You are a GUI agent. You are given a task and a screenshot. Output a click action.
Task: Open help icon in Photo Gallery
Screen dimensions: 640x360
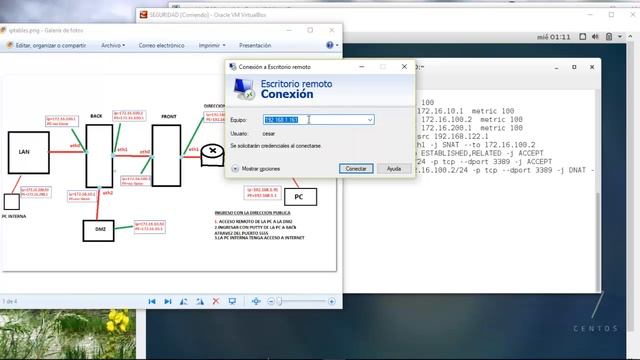330,45
